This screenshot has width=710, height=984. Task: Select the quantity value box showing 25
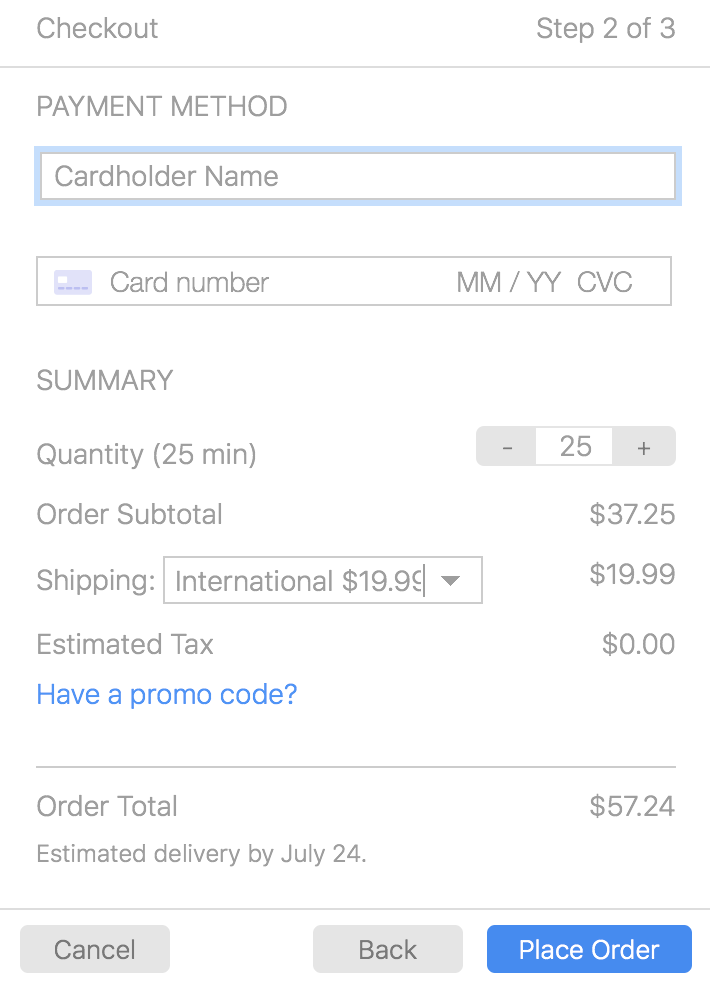[x=575, y=446]
